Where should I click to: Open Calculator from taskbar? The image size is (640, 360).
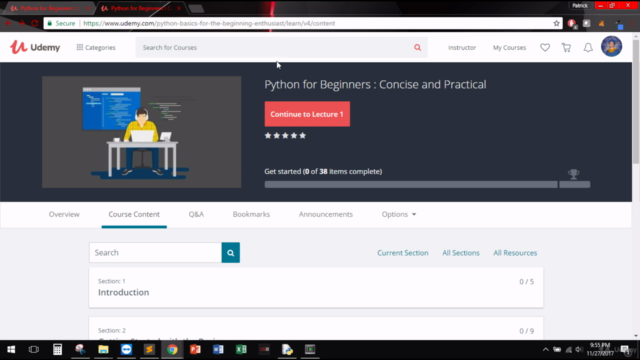(57, 350)
